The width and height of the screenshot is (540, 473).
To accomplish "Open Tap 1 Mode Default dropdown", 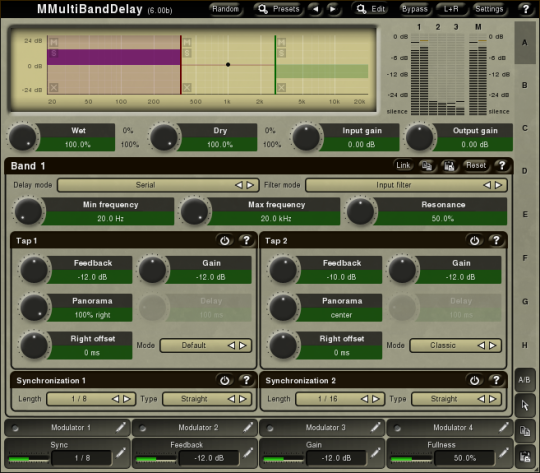I will 206,345.
